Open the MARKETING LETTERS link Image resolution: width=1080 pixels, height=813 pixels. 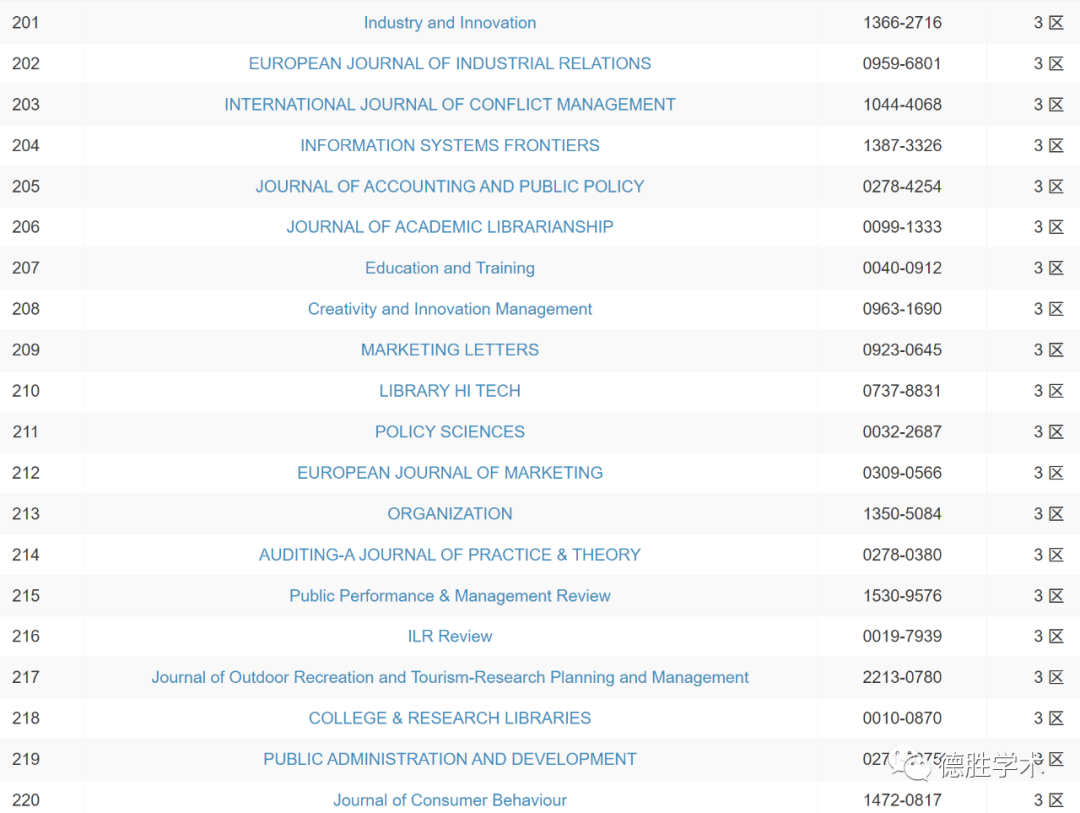click(x=450, y=350)
